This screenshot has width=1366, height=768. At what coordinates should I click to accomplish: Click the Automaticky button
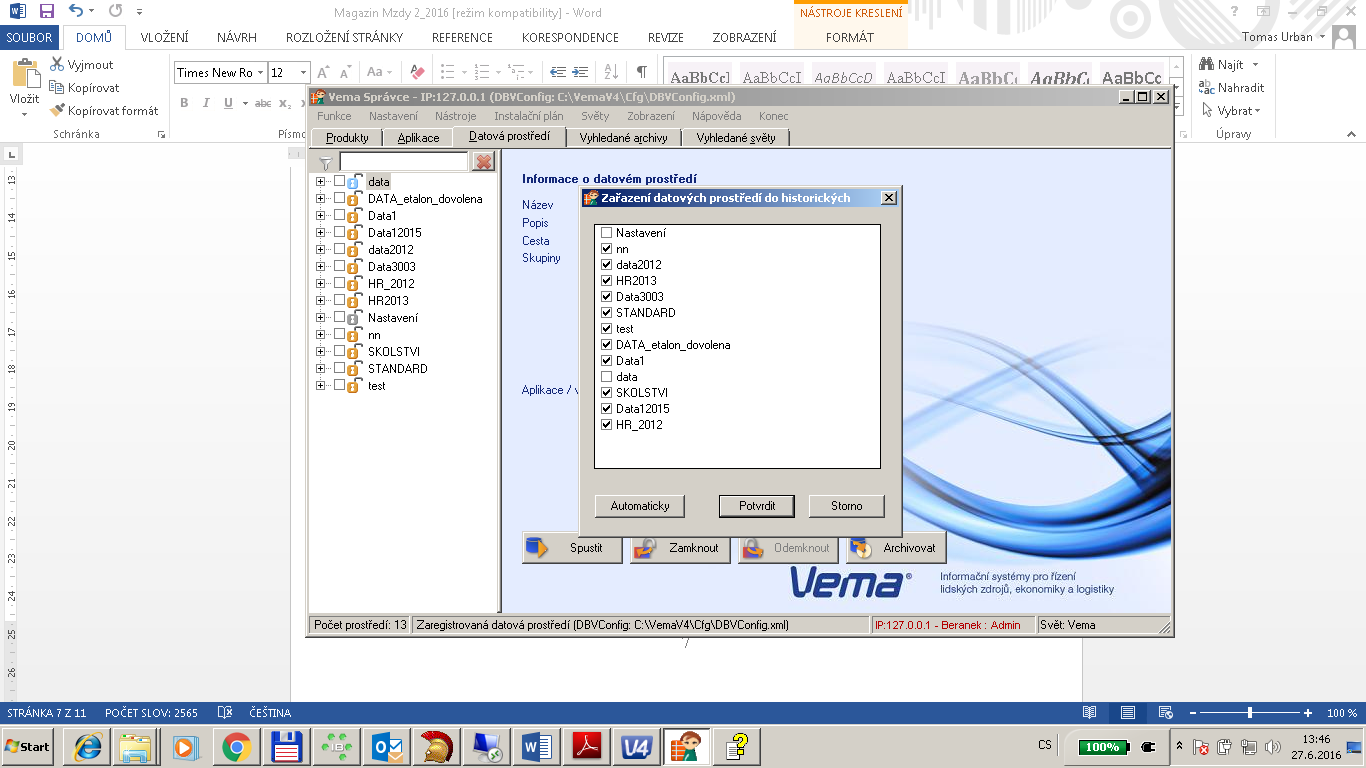pos(640,506)
